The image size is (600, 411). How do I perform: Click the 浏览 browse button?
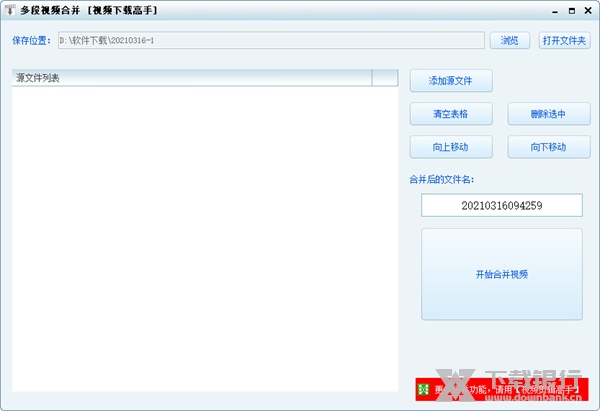(x=510, y=40)
